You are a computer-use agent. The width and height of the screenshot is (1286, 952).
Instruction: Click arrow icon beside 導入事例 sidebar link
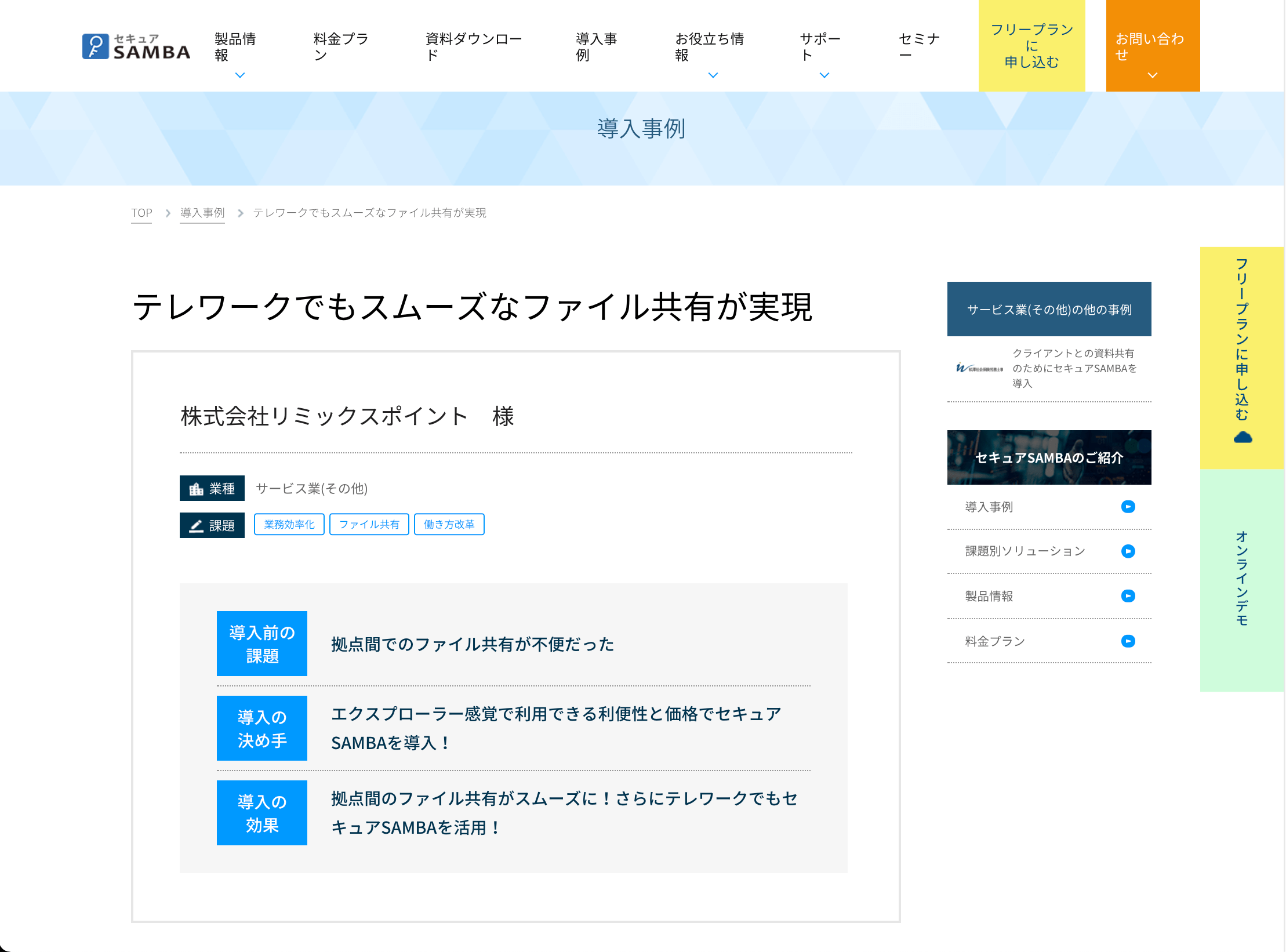(1128, 507)
